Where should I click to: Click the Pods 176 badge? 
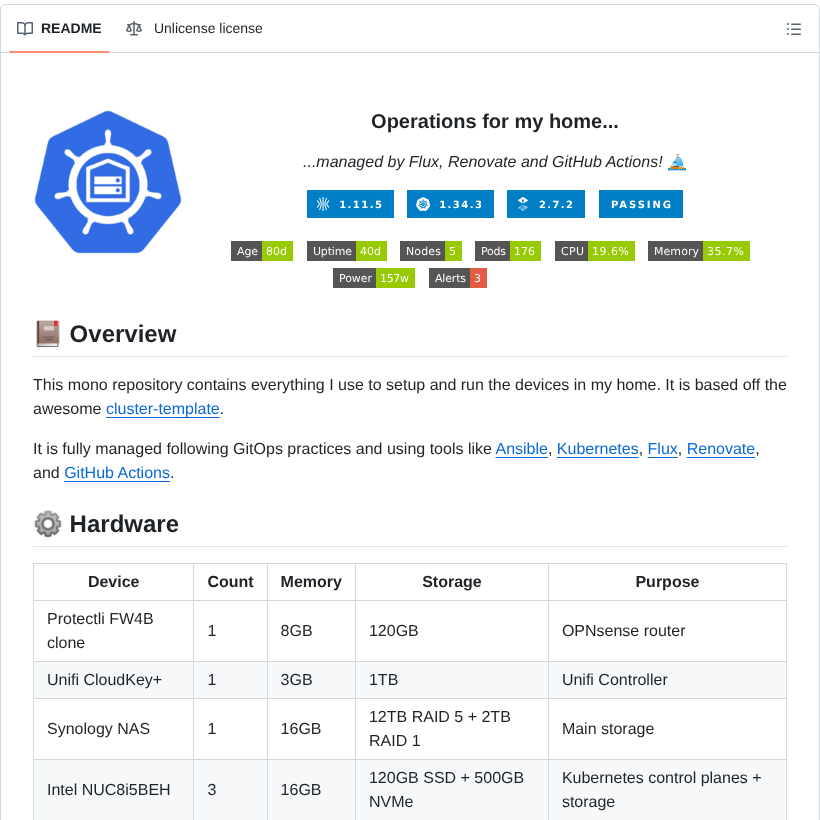(x=507, y=251)
